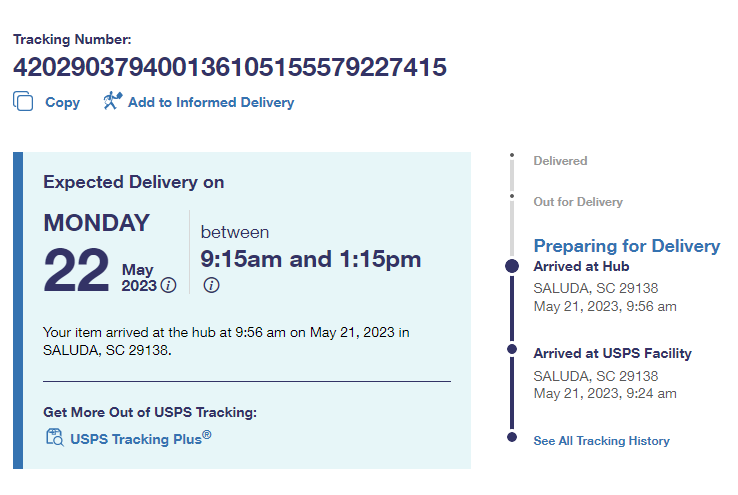Image resolution: width=738 pixels, height=495 pixels.
Task: Click the Arrived at Hub event title
Action: (x=581, y=267)
